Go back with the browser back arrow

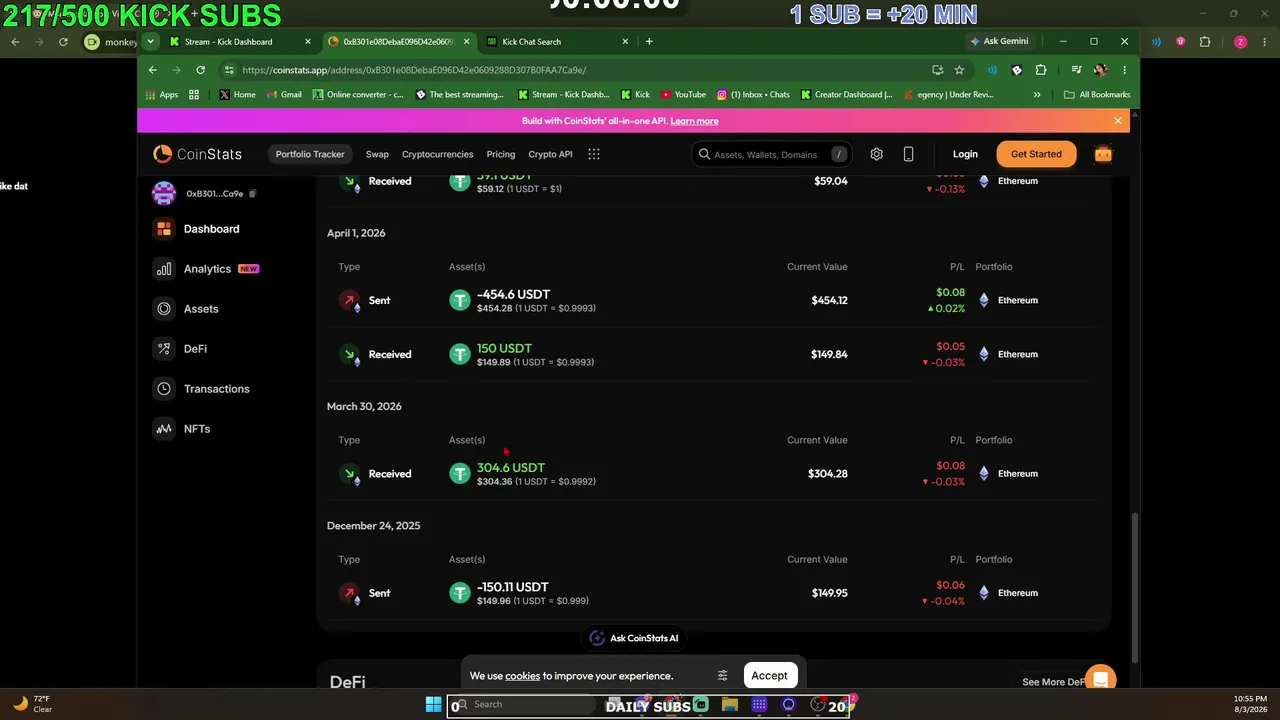pyautogui.click(x=152, y=70)
